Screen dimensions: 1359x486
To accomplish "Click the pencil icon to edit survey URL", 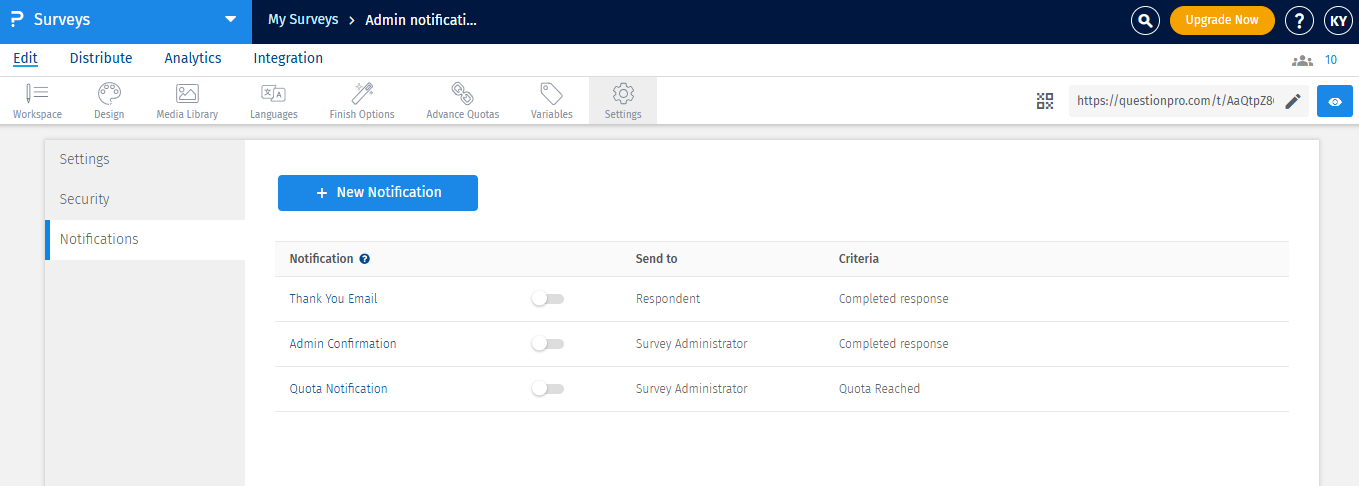I will pyautogui.click(x=1293, y=101).
